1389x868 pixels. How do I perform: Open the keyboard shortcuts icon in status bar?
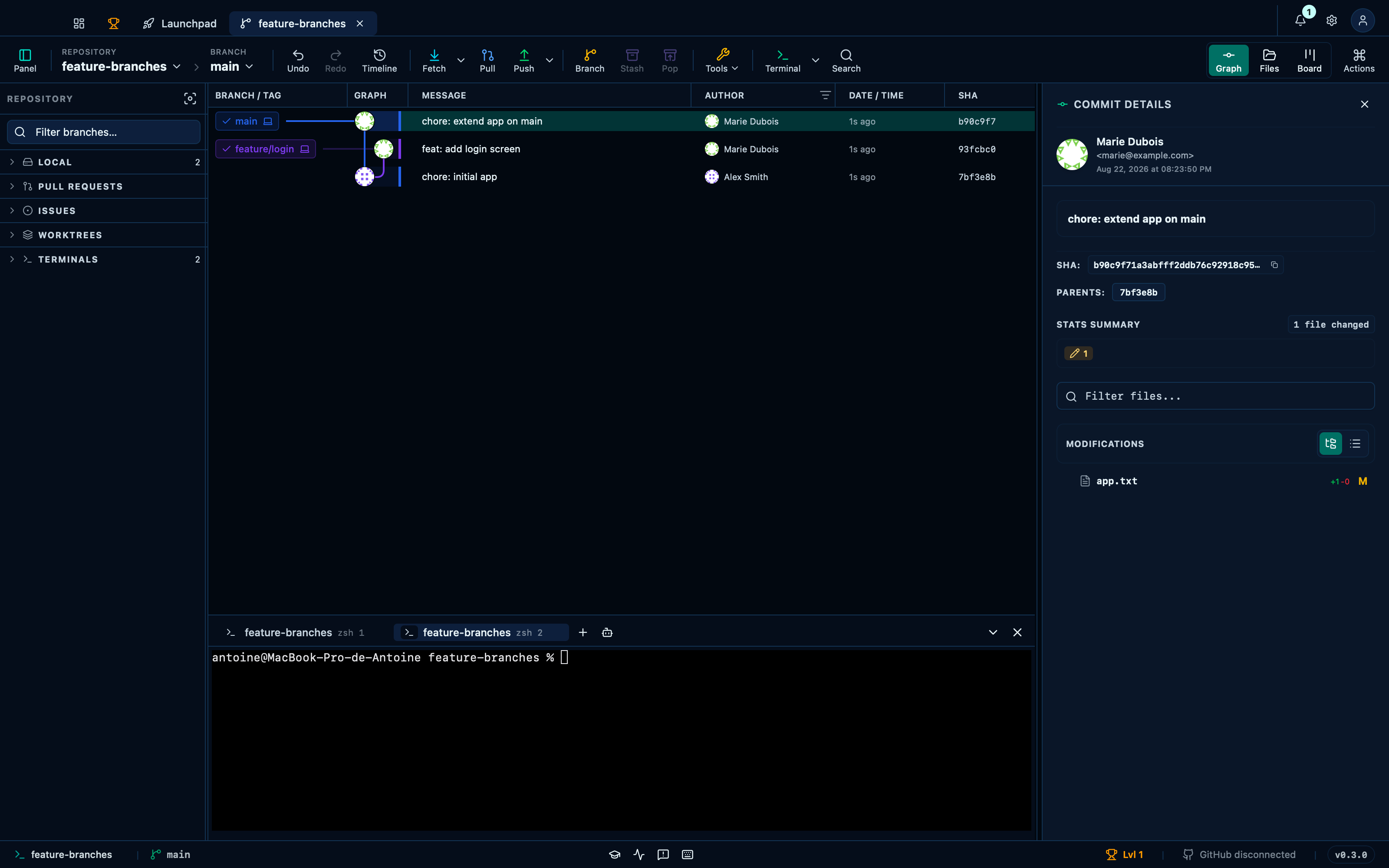688,854
